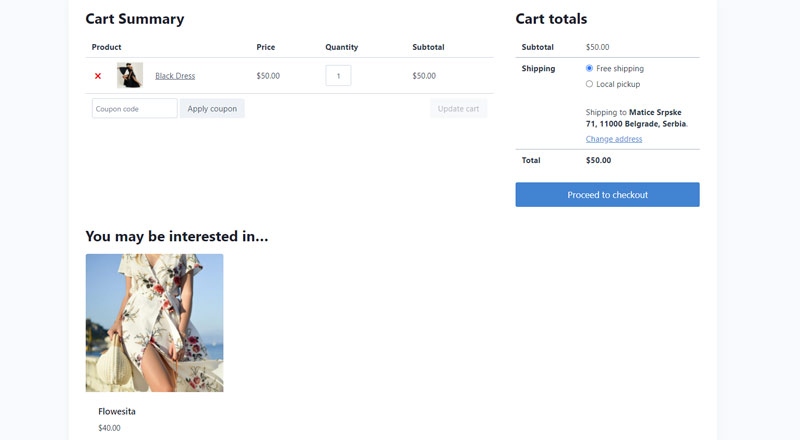The image size is (800, 440).
Task: Open the Change address link
Action: [x=614, y=139]
